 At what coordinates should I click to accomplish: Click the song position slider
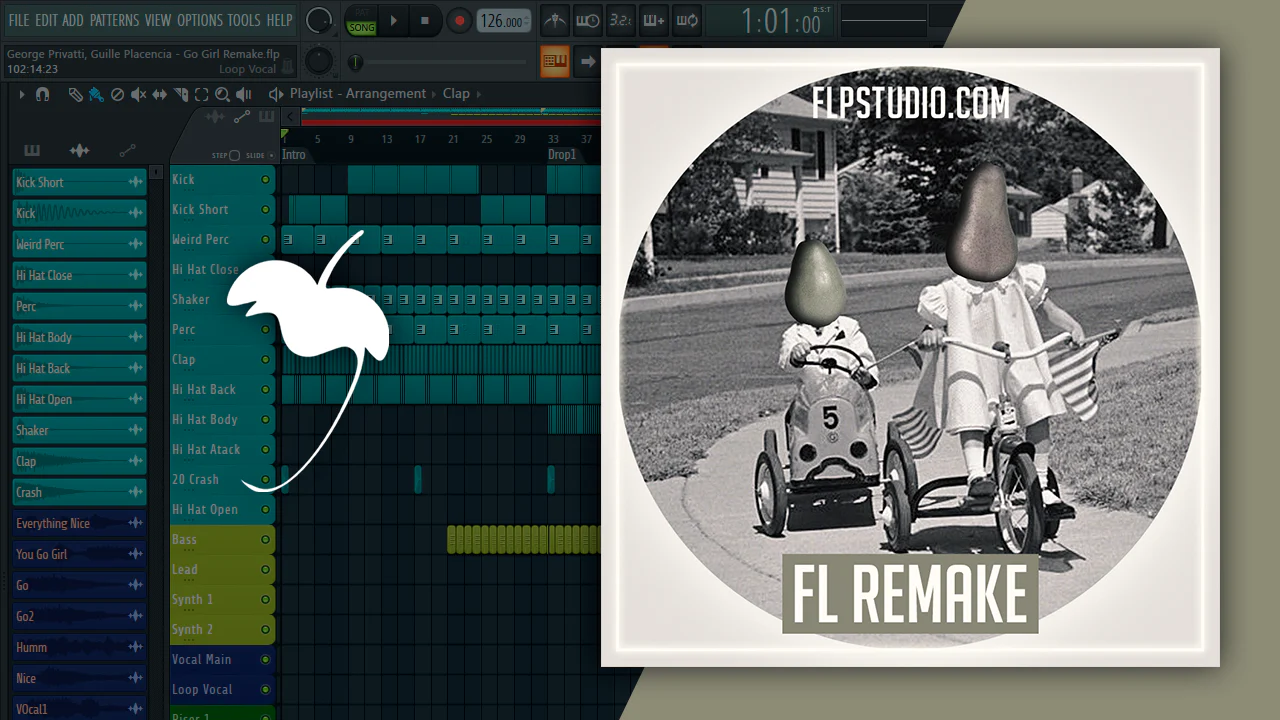pos(440,63)
